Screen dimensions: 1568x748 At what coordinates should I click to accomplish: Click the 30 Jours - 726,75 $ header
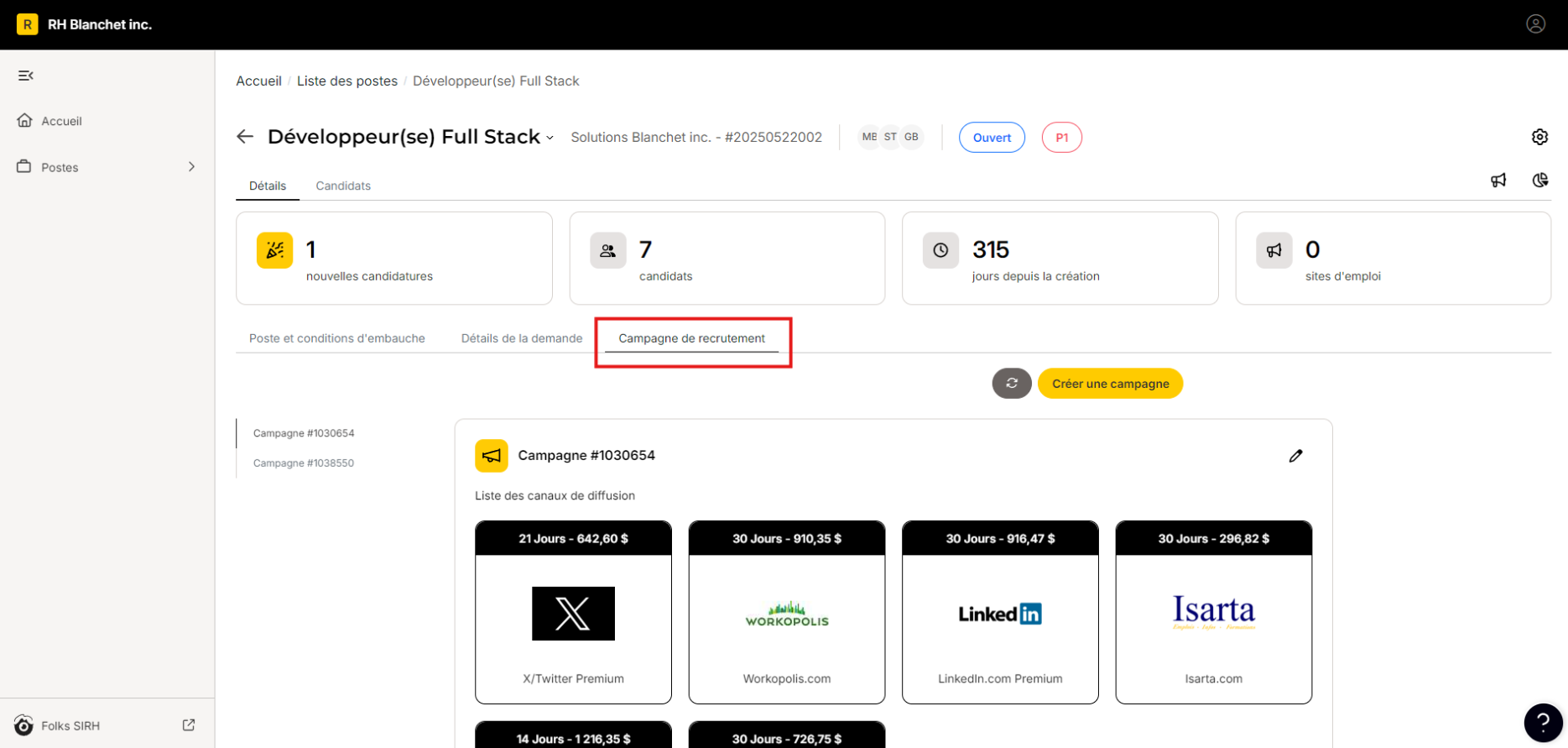(787, 736)
